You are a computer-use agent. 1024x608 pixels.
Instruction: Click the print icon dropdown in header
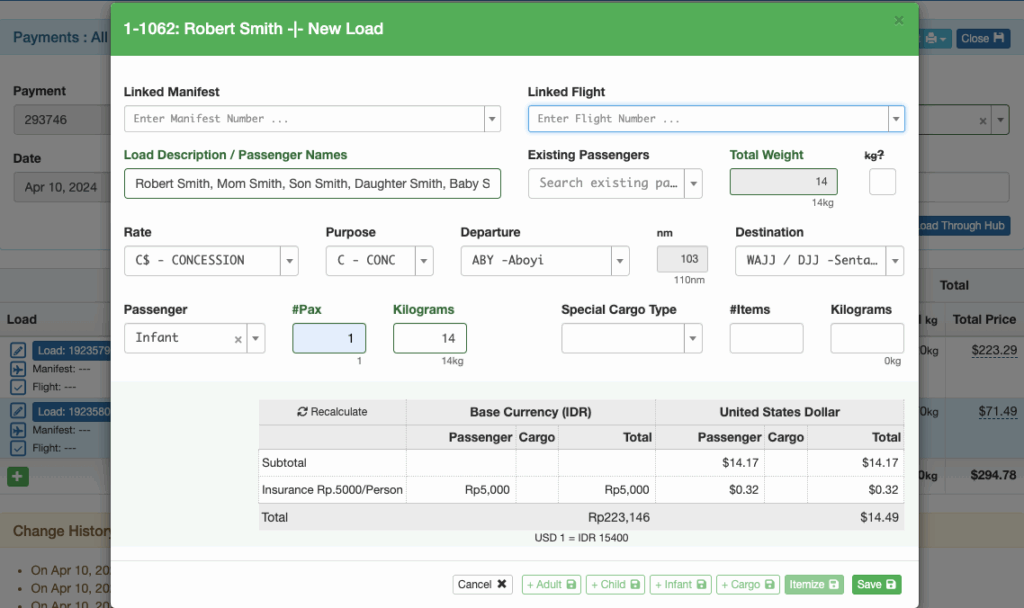coord(935,38)
